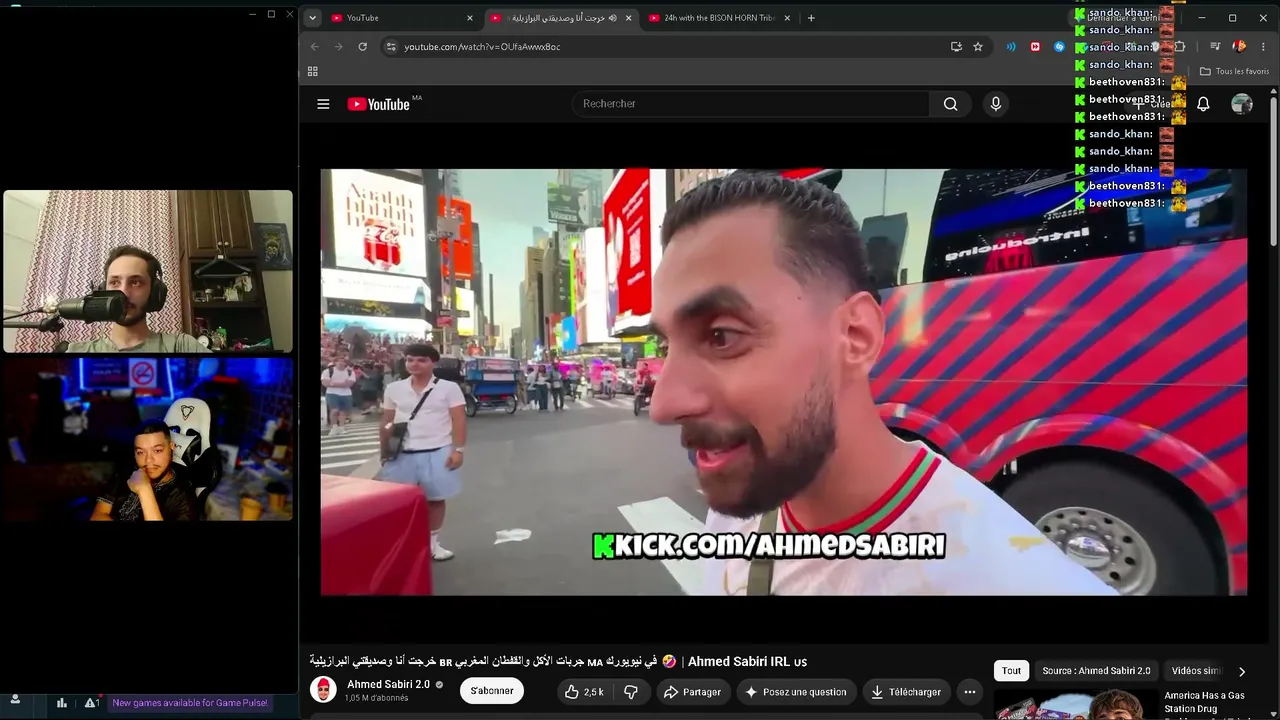Bookmark this page with the star
The width and height of the screenshot is (1280, 720).
click(x=978, y=46)
